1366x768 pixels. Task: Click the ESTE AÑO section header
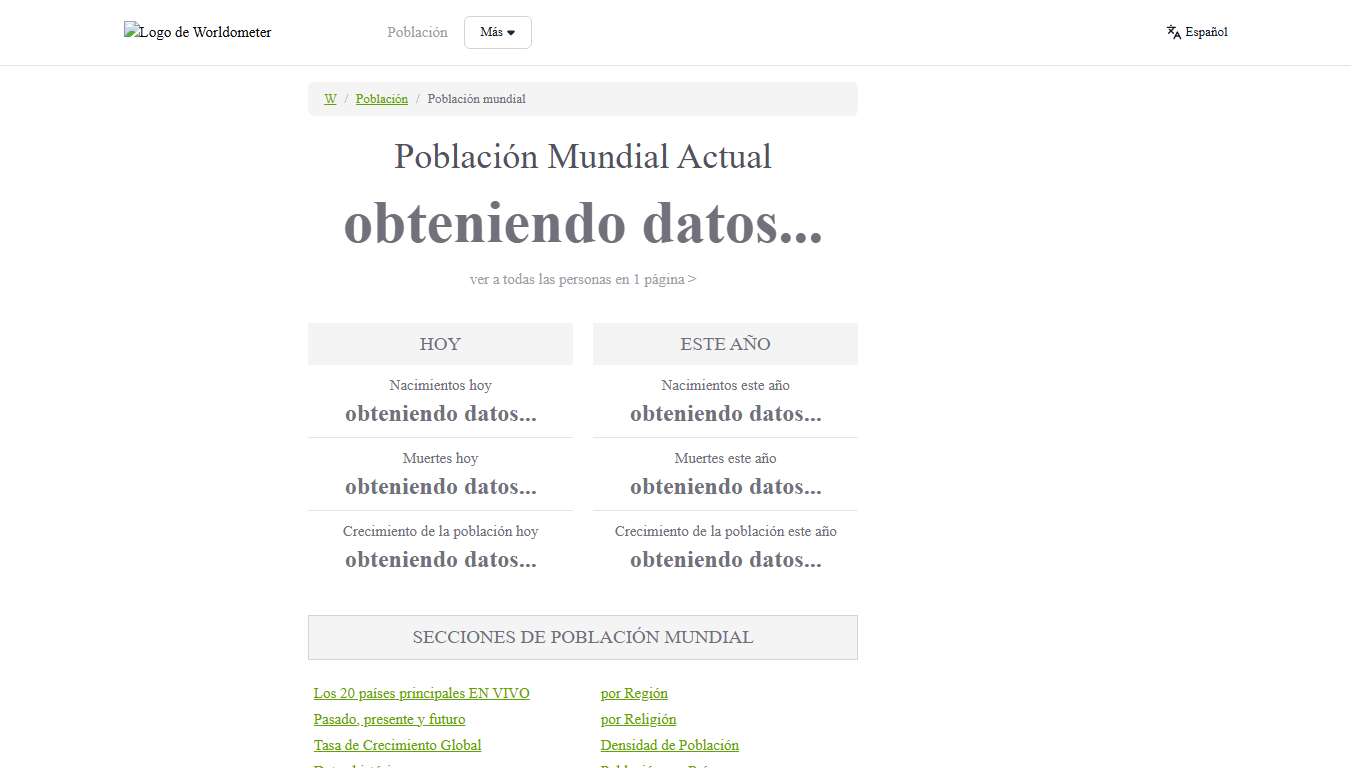pyautogui.click(x=725, y=343)
